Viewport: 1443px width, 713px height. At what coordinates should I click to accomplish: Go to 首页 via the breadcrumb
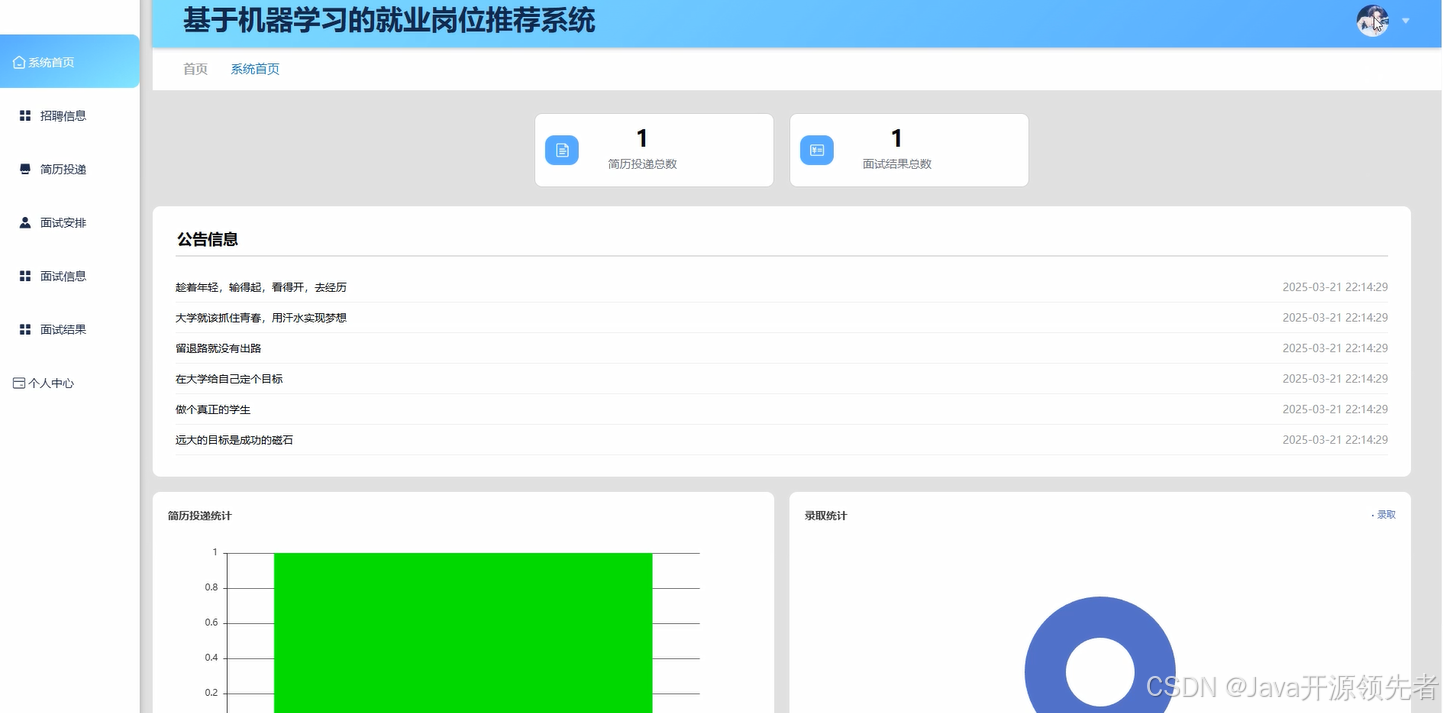click(x=194, y=68)
